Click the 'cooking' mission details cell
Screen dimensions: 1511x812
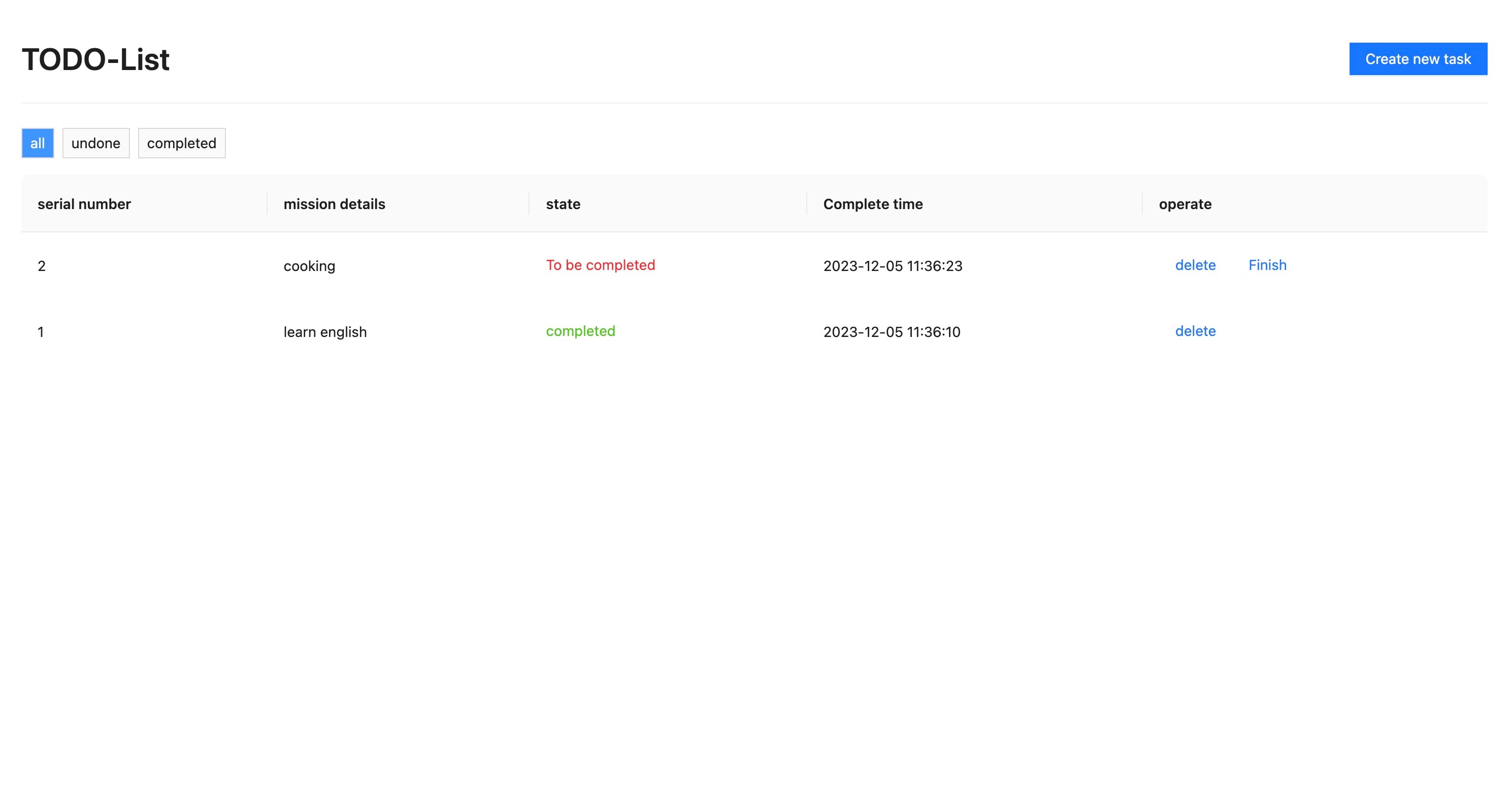309,266
